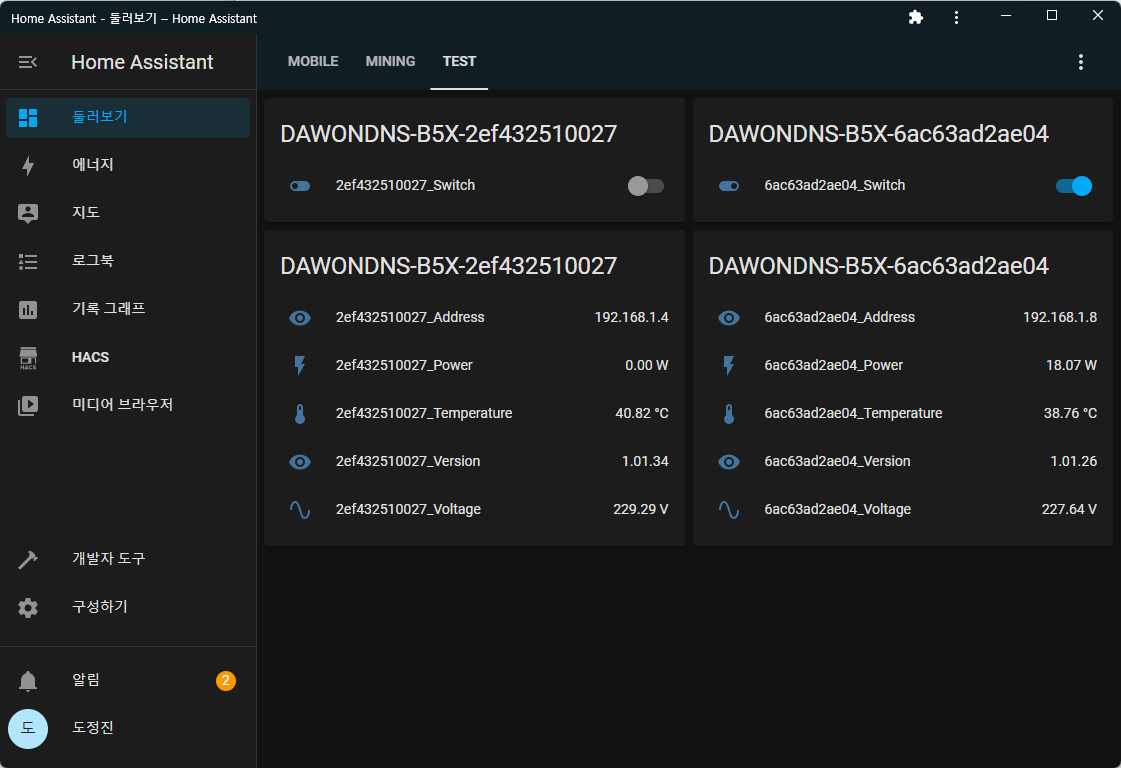This screenshot has width=1121, height=768.
Task: Click the HACS store icon
Action: pyautogui.click(x=28, y=358)
